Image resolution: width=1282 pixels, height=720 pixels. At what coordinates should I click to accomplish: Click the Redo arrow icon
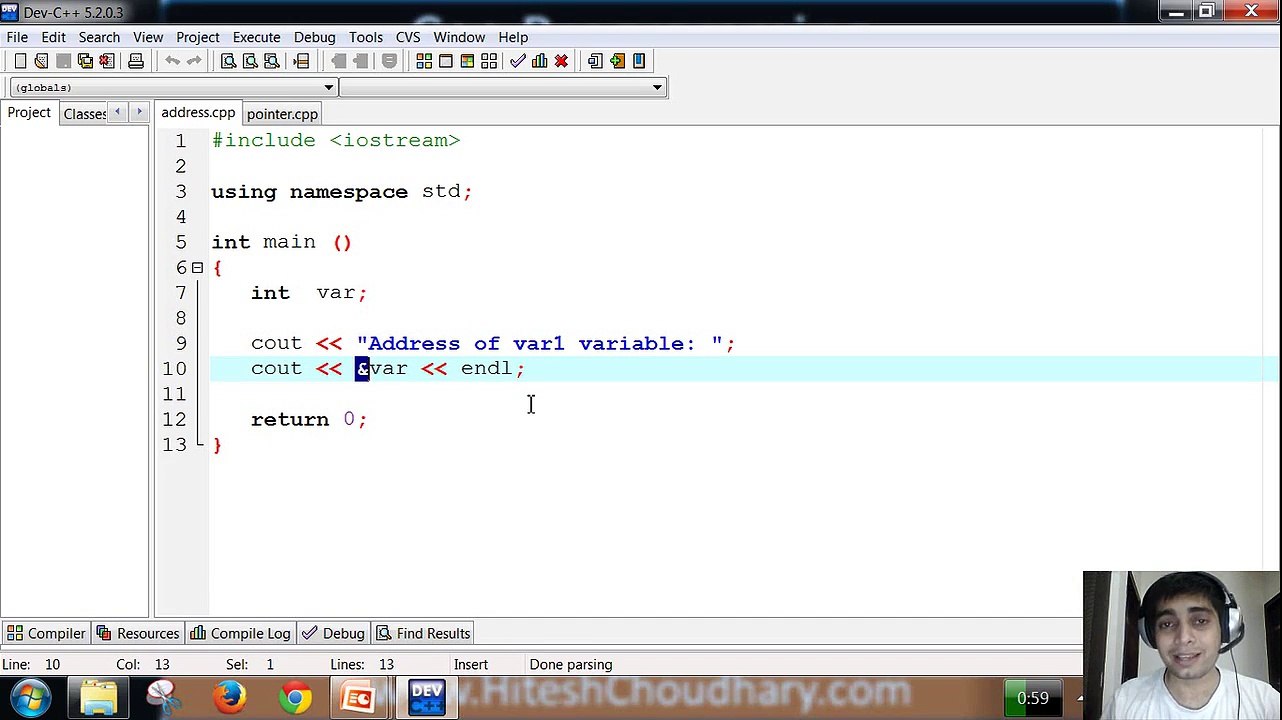[x=194, y=61]
